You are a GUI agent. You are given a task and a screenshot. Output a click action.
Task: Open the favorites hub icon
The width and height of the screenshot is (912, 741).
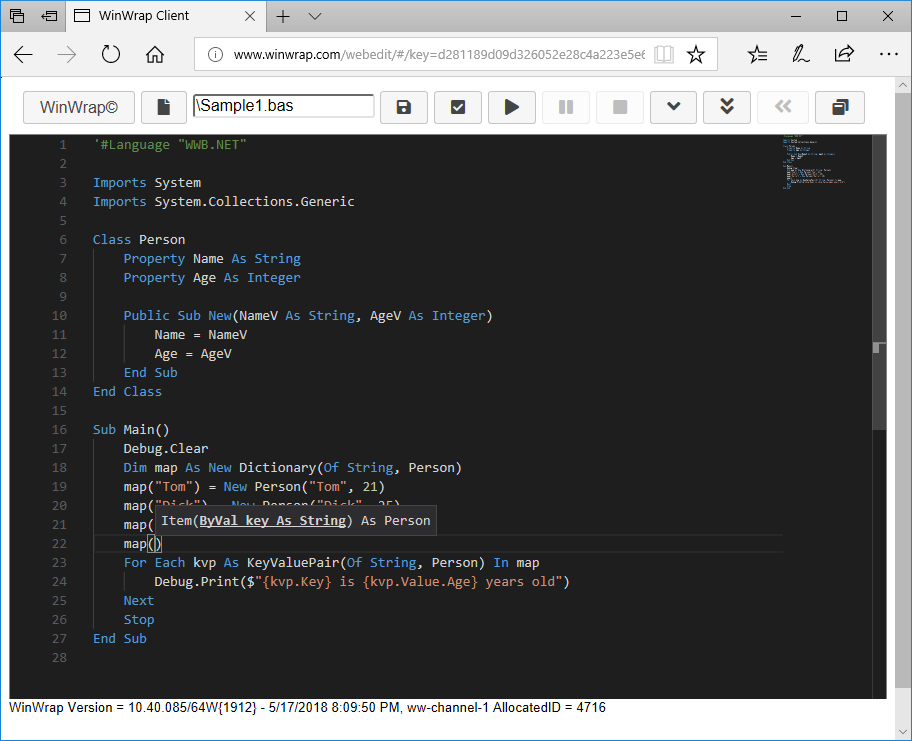pos(758,55)
